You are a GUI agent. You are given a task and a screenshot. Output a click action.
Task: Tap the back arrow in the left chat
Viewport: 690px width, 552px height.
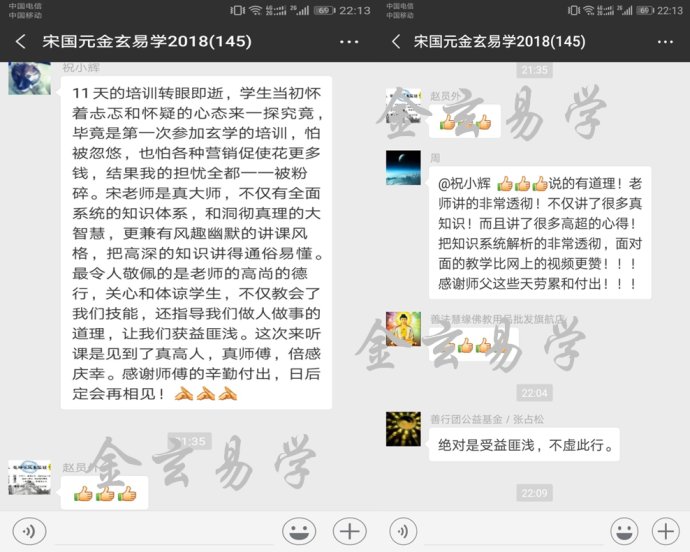tap(20, 42)
